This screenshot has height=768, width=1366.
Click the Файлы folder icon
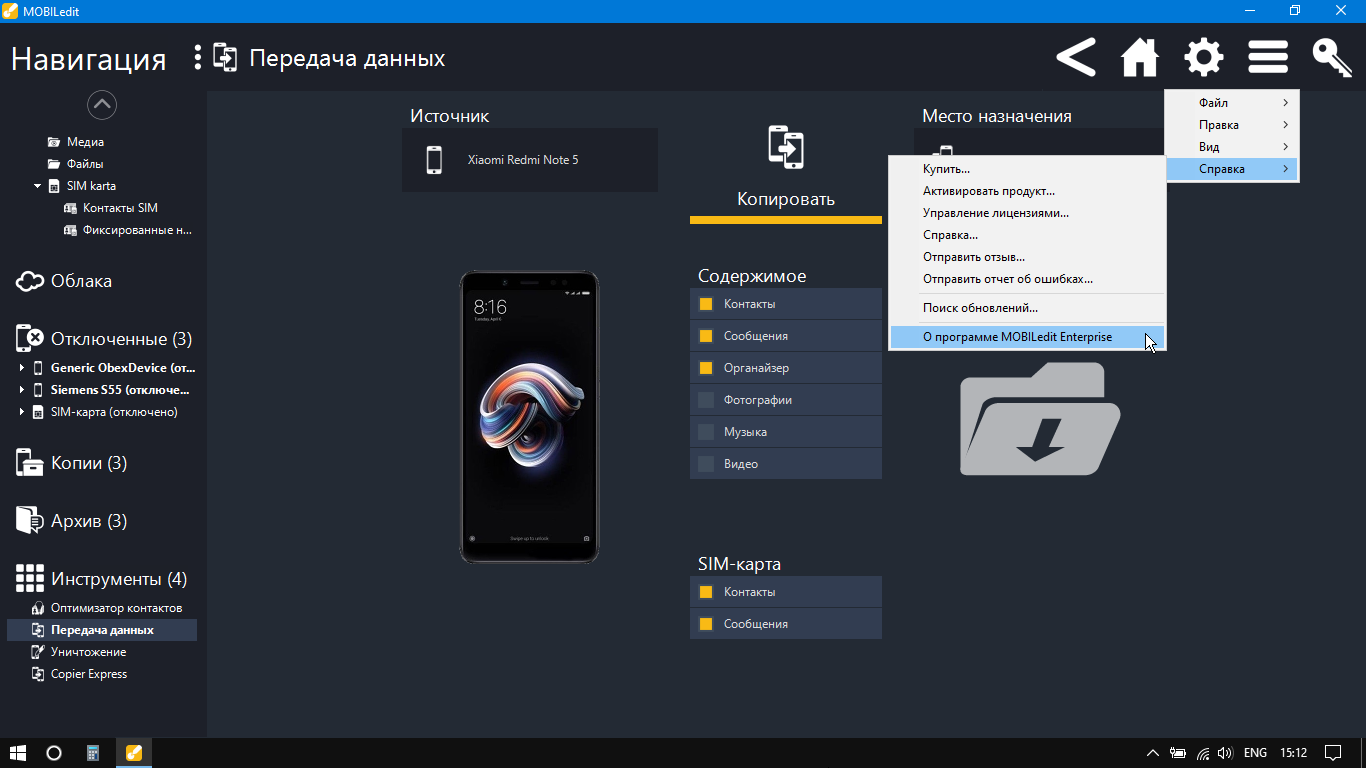point(54,164)
